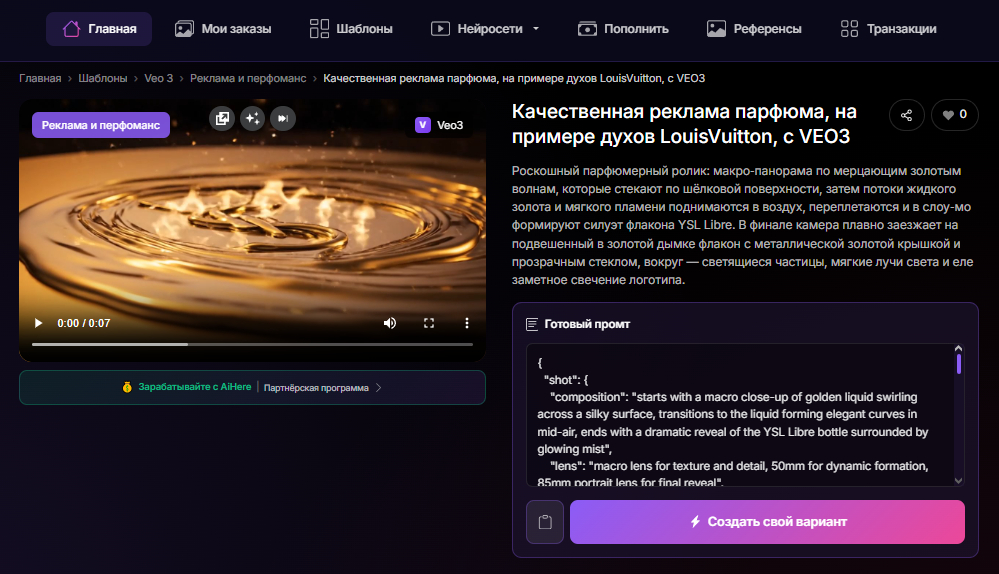Screen dimensions: 999x574
Task: Click the Транзакции squares icon
Action: [849, 29]
